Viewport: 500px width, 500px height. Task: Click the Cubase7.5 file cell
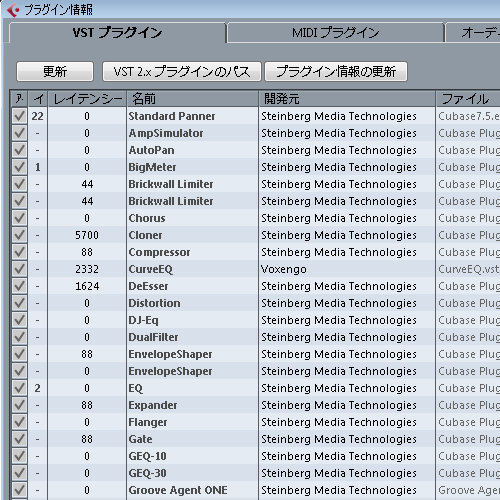(469, 116)
